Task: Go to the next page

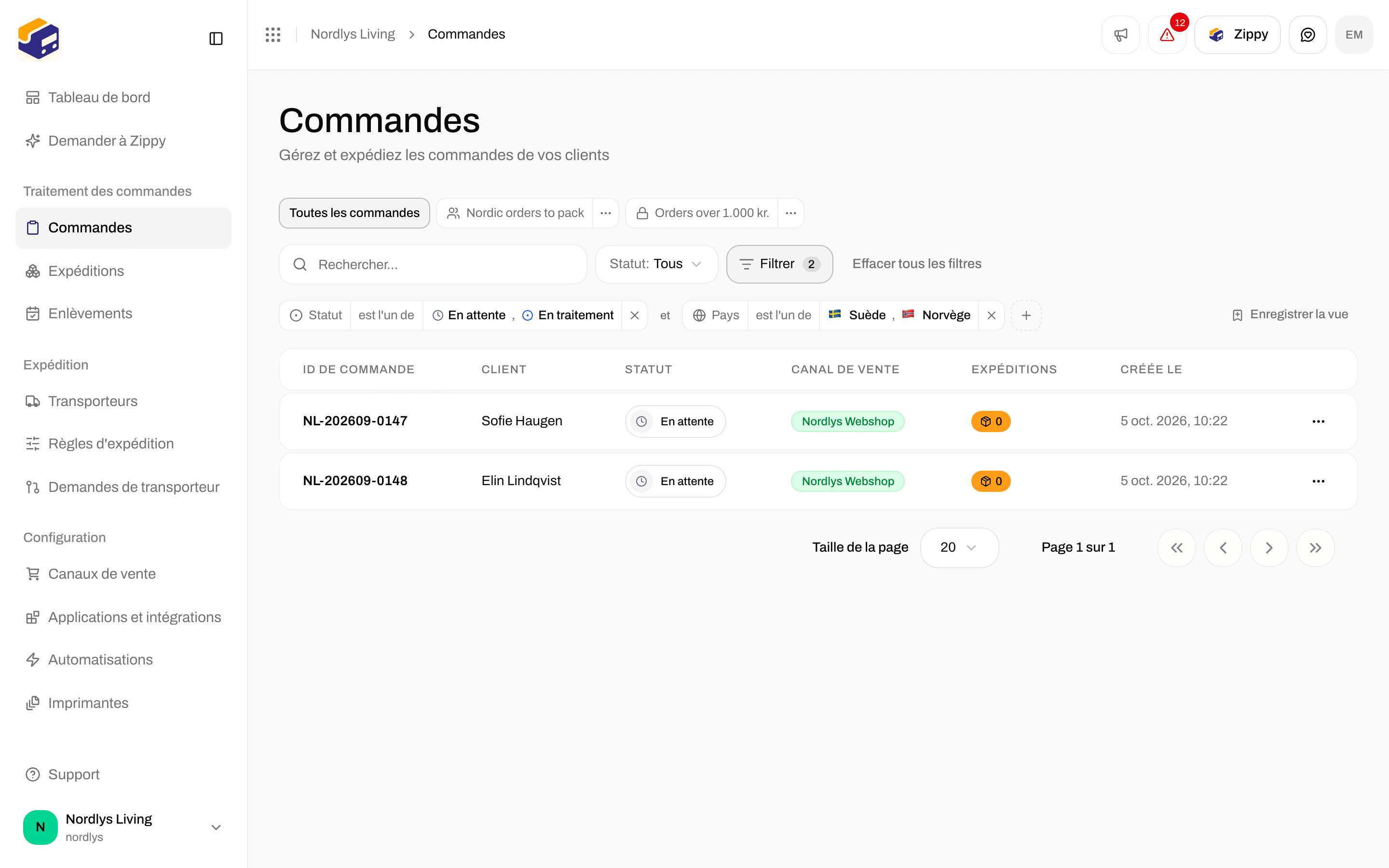Action: 1269,548
